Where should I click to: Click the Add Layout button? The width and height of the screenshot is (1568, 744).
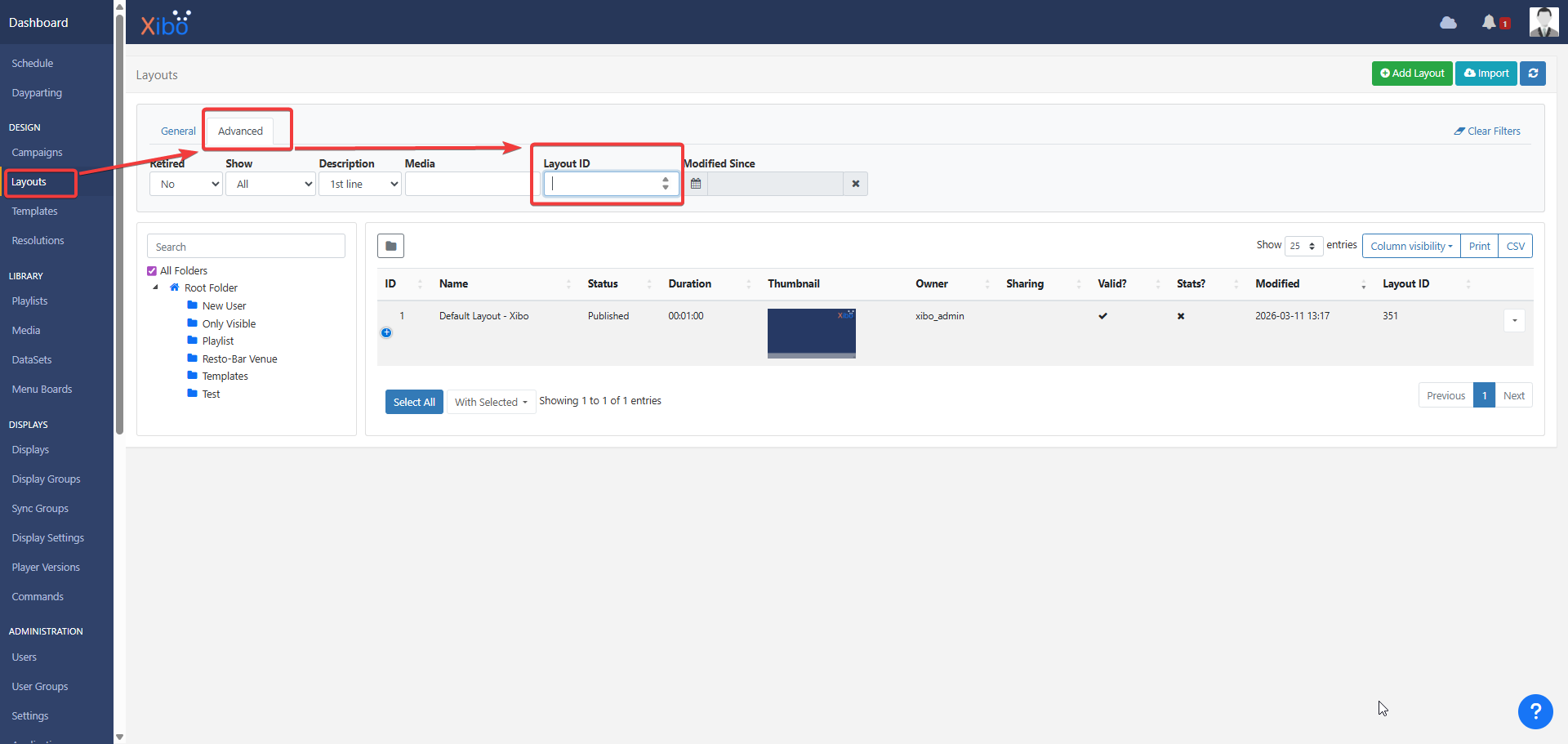(x=1412, y=74)
